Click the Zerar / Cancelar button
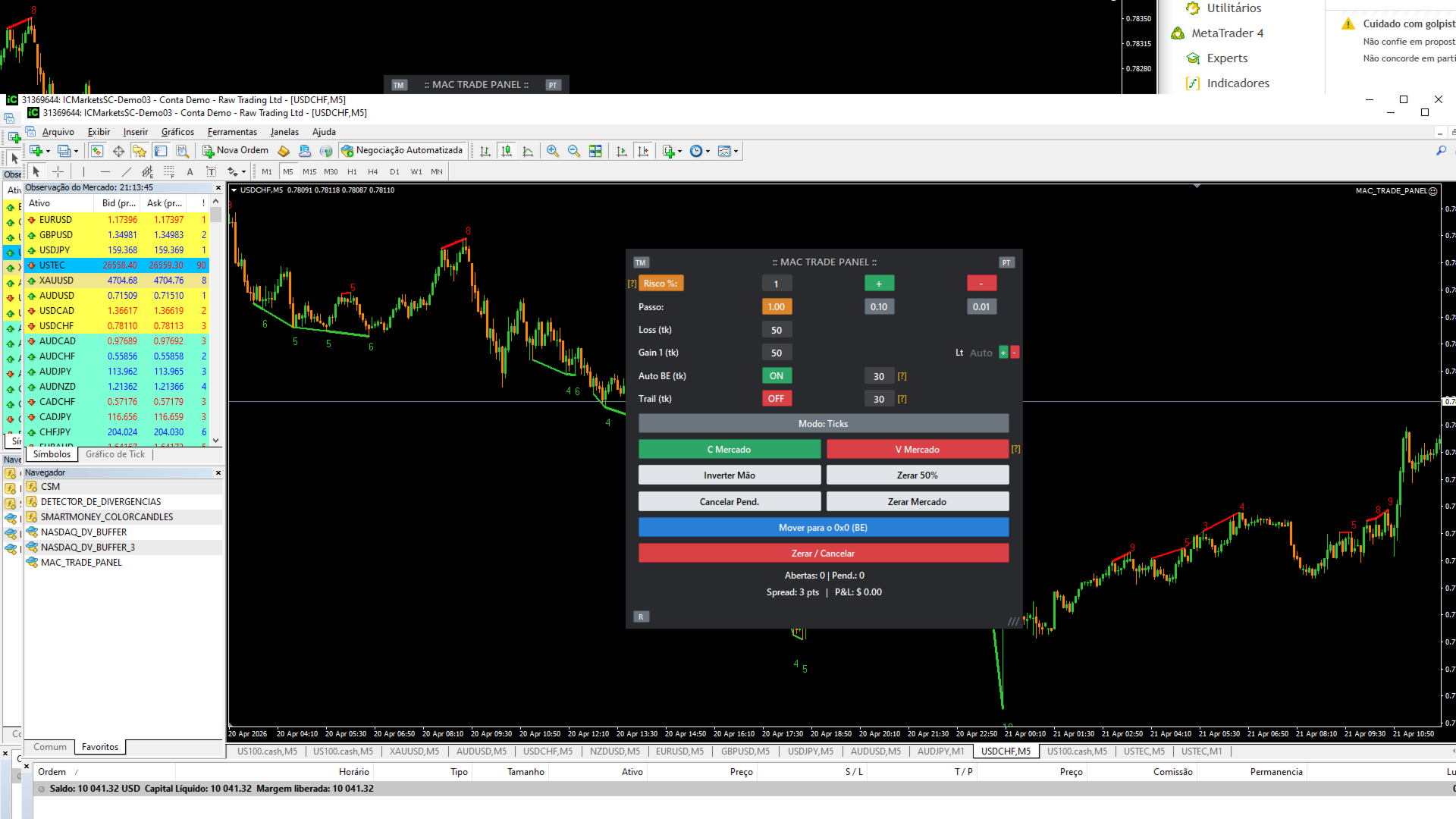The height and width of the screenshot is (819, 1456). click(x=823, y=554)
